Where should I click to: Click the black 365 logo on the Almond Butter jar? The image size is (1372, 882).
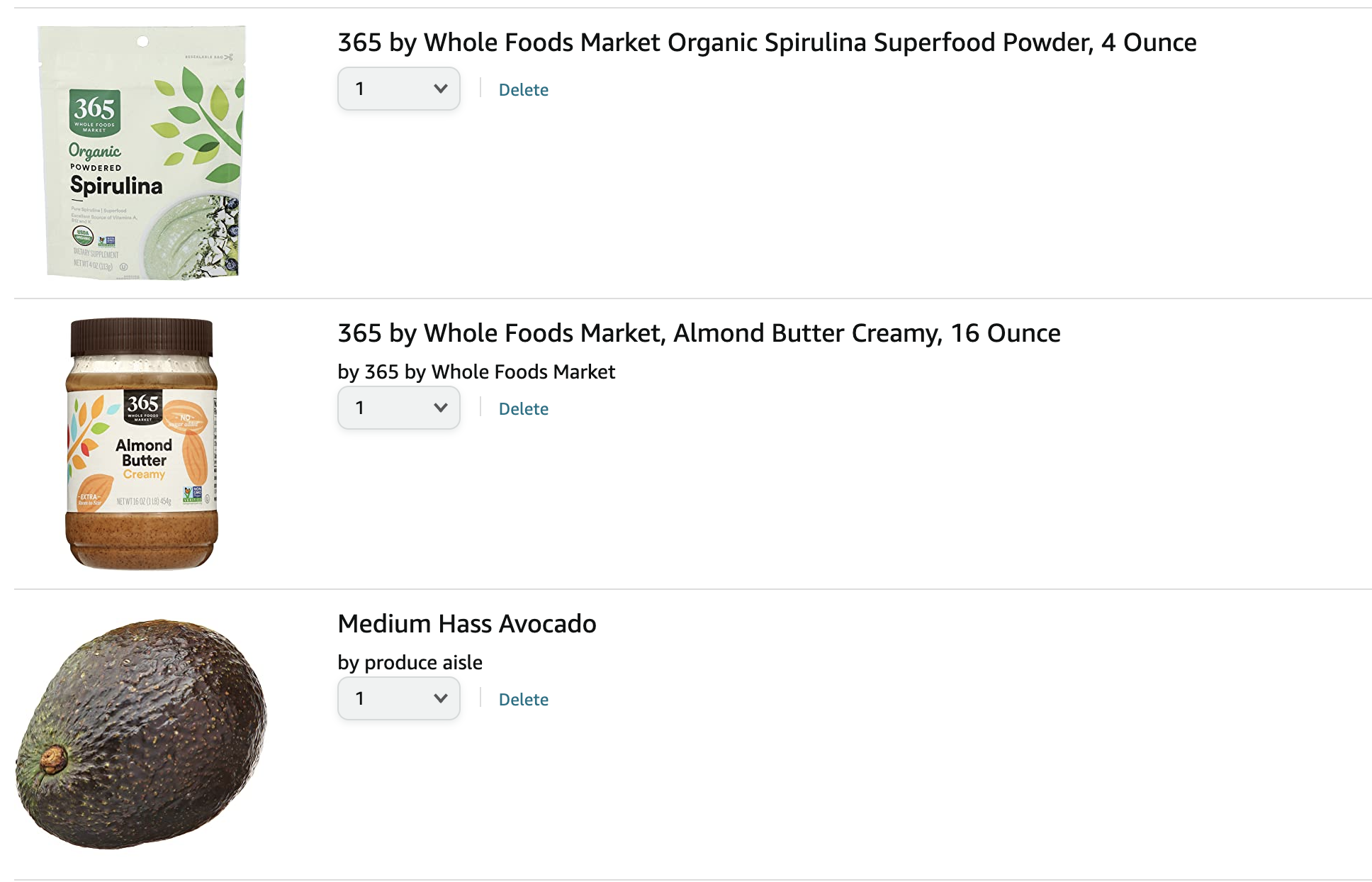(x=143, y=407)
